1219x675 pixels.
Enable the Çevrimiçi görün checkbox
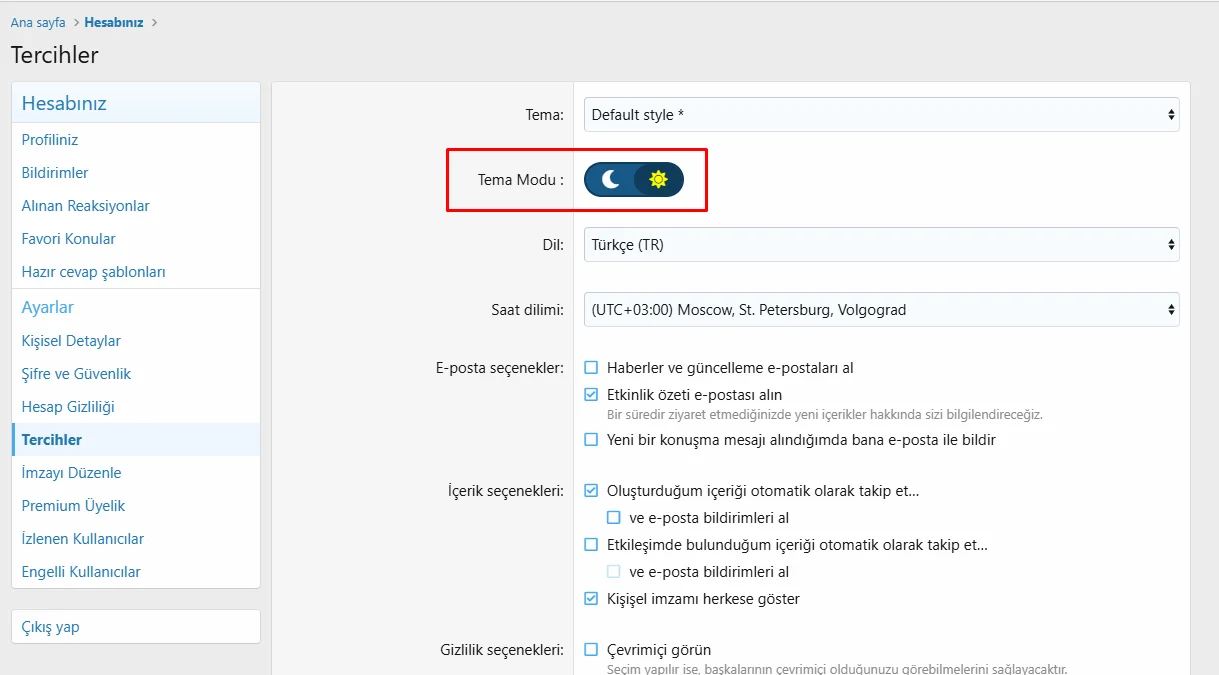(x=591, y=650)
